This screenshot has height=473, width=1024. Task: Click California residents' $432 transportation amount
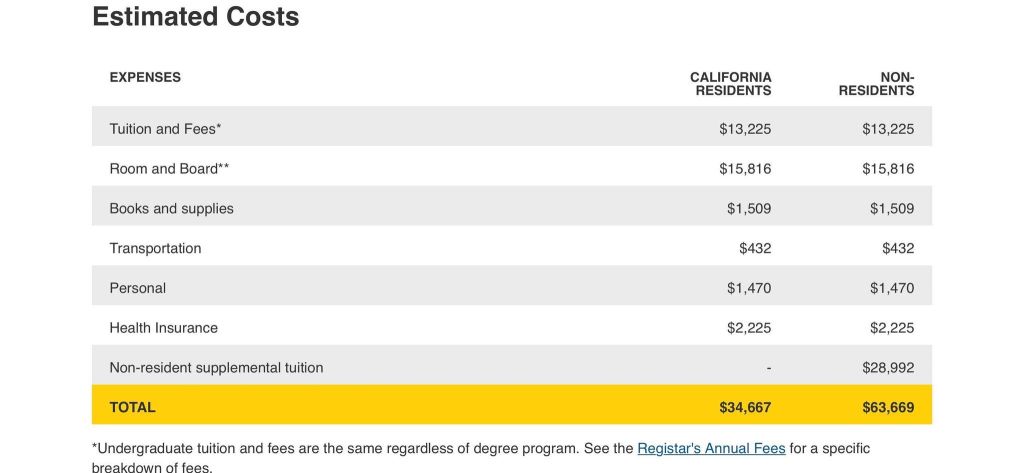point(755,248)
